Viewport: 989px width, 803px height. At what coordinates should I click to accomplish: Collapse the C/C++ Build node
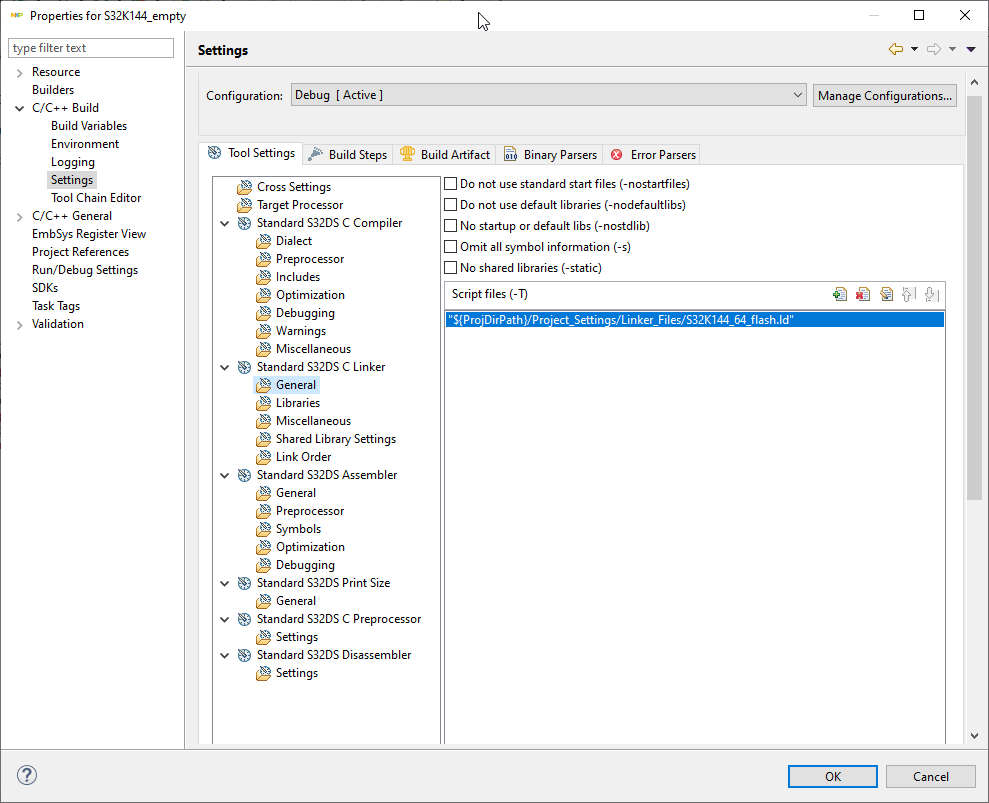[20, 108]
